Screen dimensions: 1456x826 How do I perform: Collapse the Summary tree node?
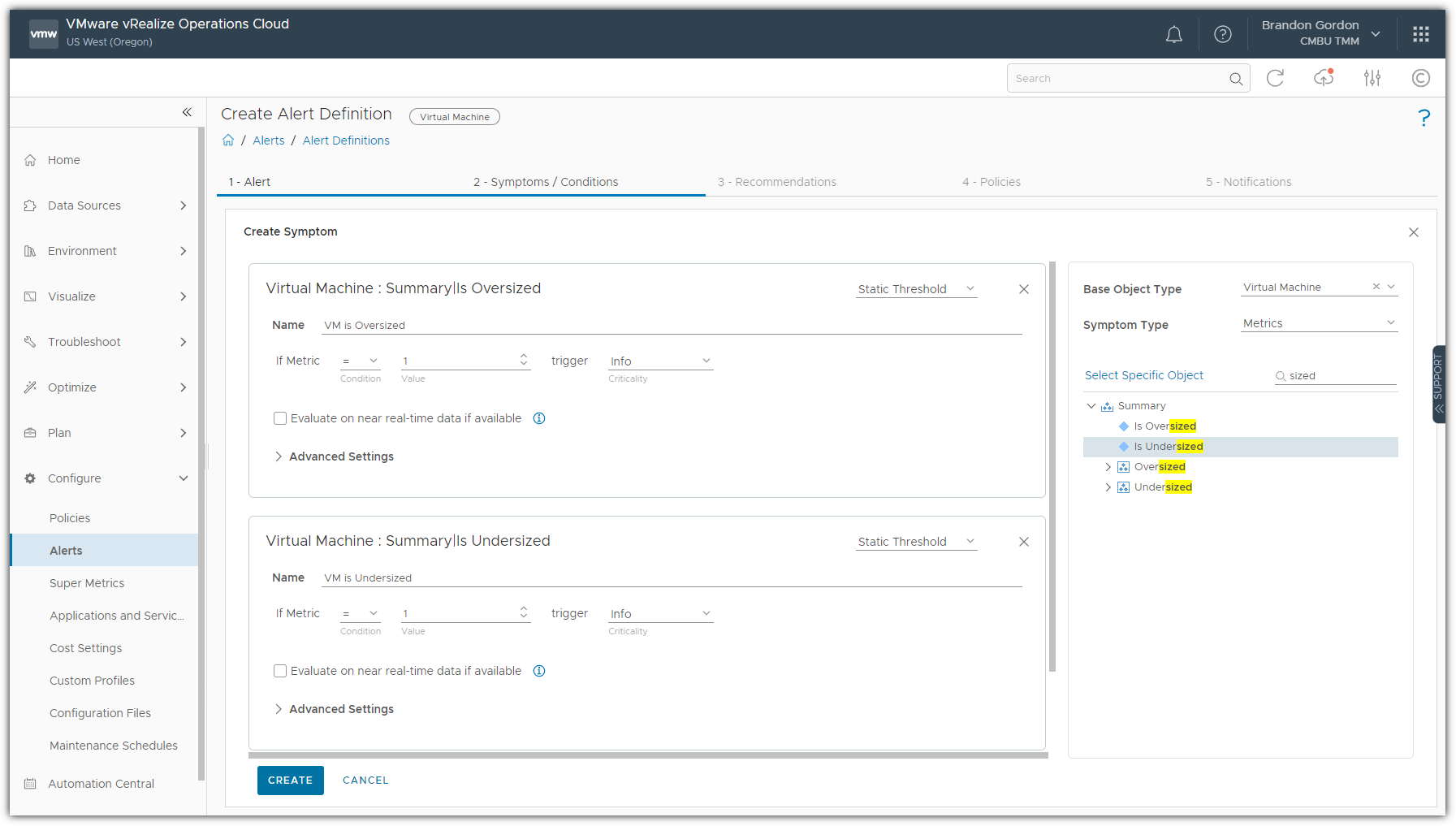pyautogui.click(x=1091, y=406)
